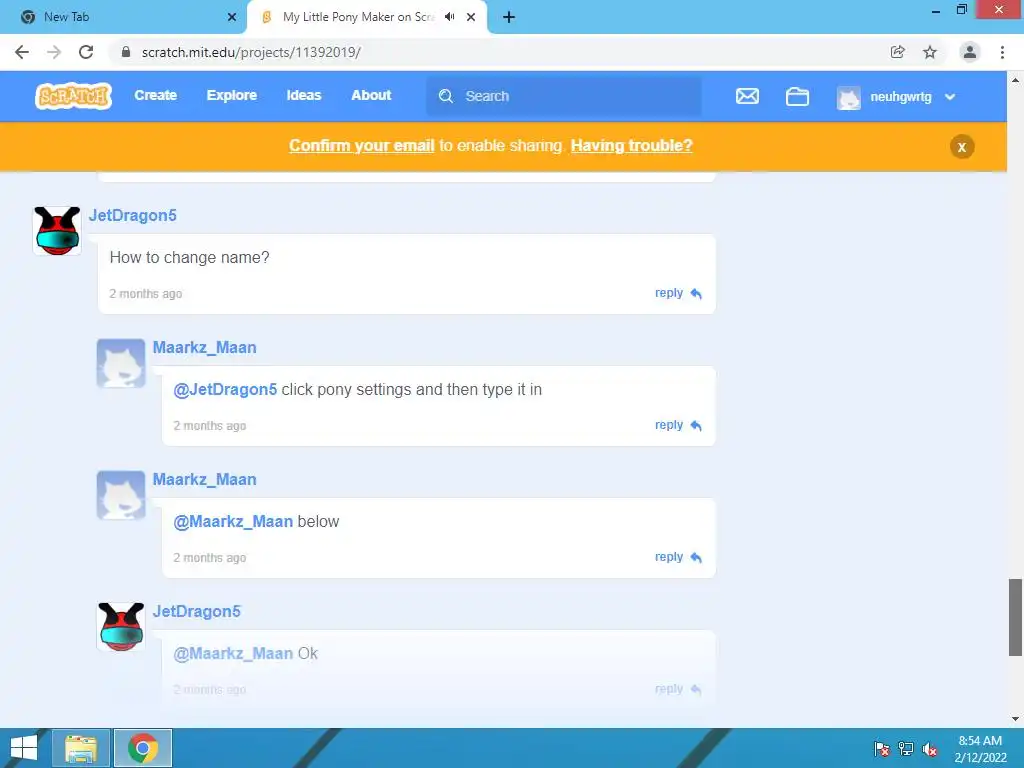Click the scrollbar up arrow
Viewport: 1024px width, 768px height.
pyautogui.click(x=1015, y=80)
